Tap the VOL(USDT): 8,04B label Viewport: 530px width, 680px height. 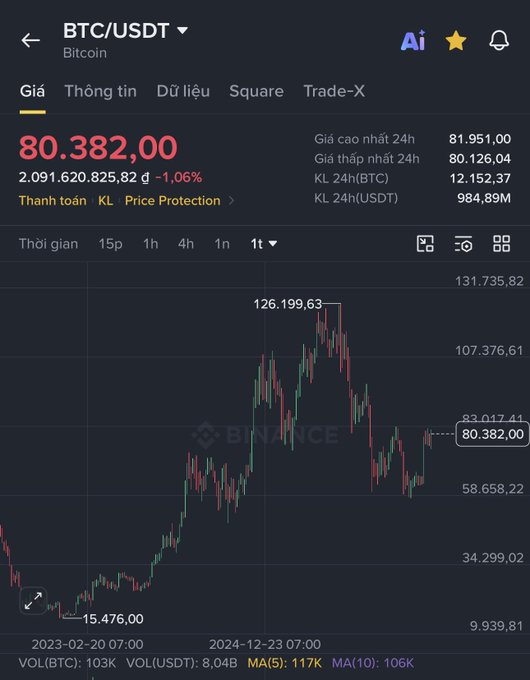pos(182,663)
